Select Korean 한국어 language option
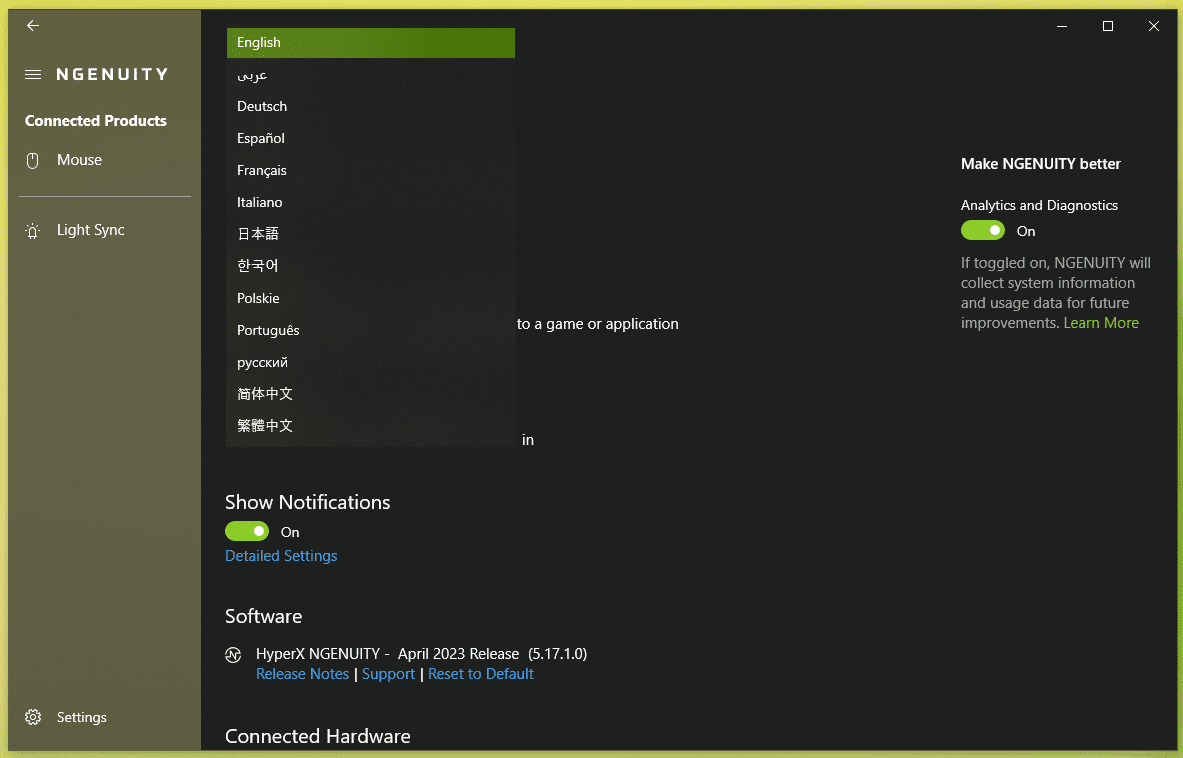Viewport: 1183px width, 758px height. coord(370,265)
